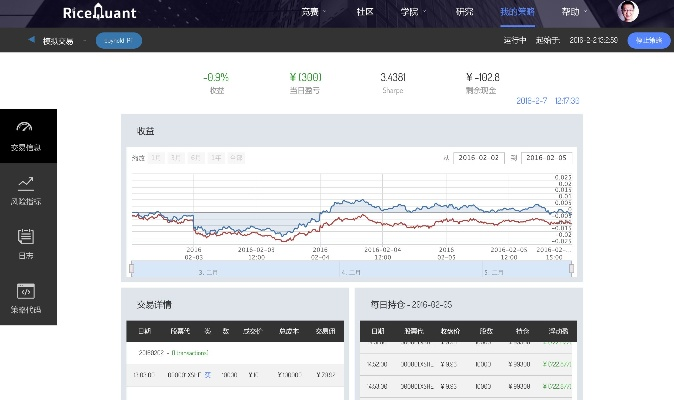Screen dimensions: 674x400
Task: Click the blue pill button beside simulation title
Action: [118, 40]
